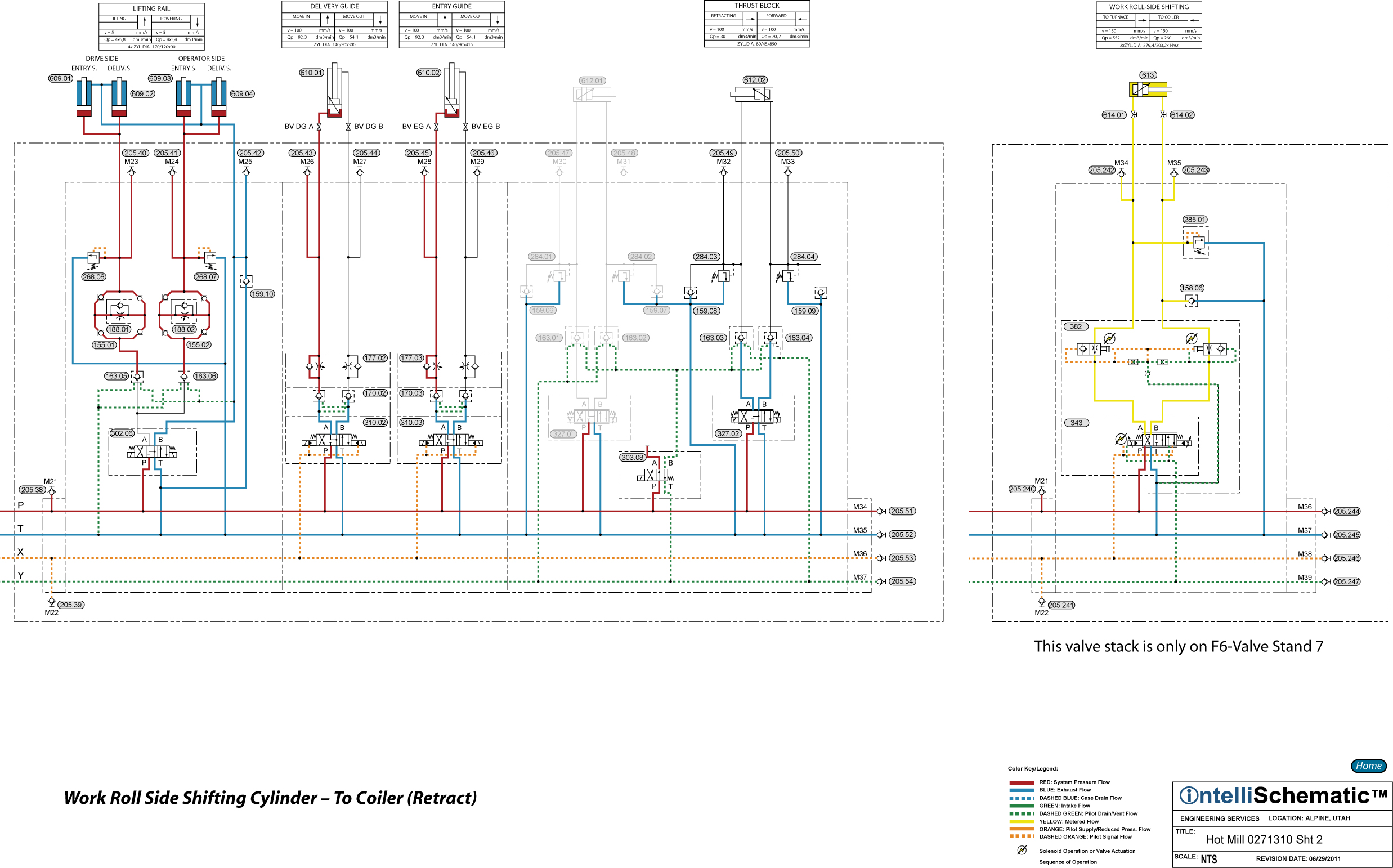1393x868 pixels.
Task: Click the relief valve symbol 285.01
Action: (x=1198, y=243)
